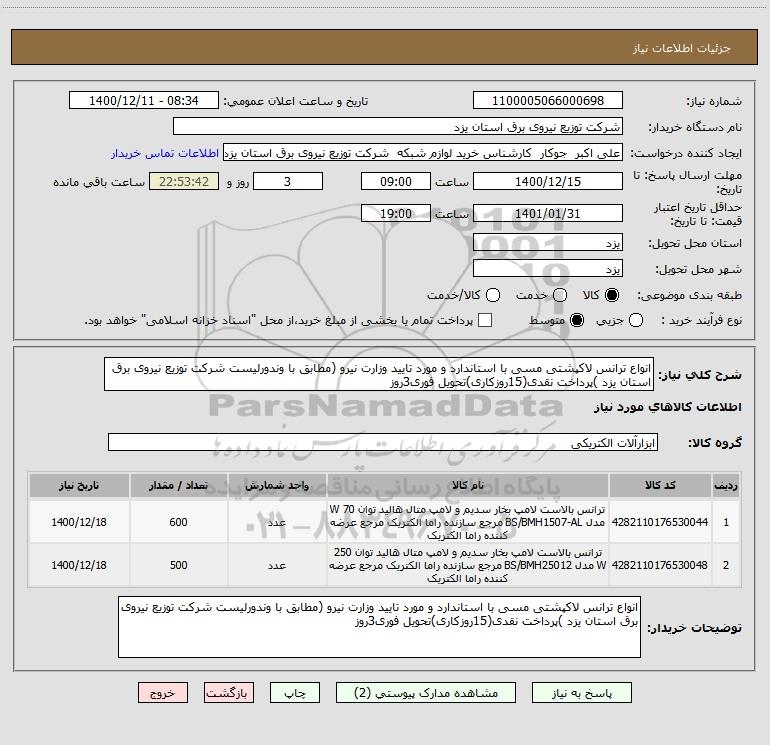Image resolution: width=770 pixels, height=745 pixels.
Task: Click item name with model BS/BMH25012
Action: 468,565
